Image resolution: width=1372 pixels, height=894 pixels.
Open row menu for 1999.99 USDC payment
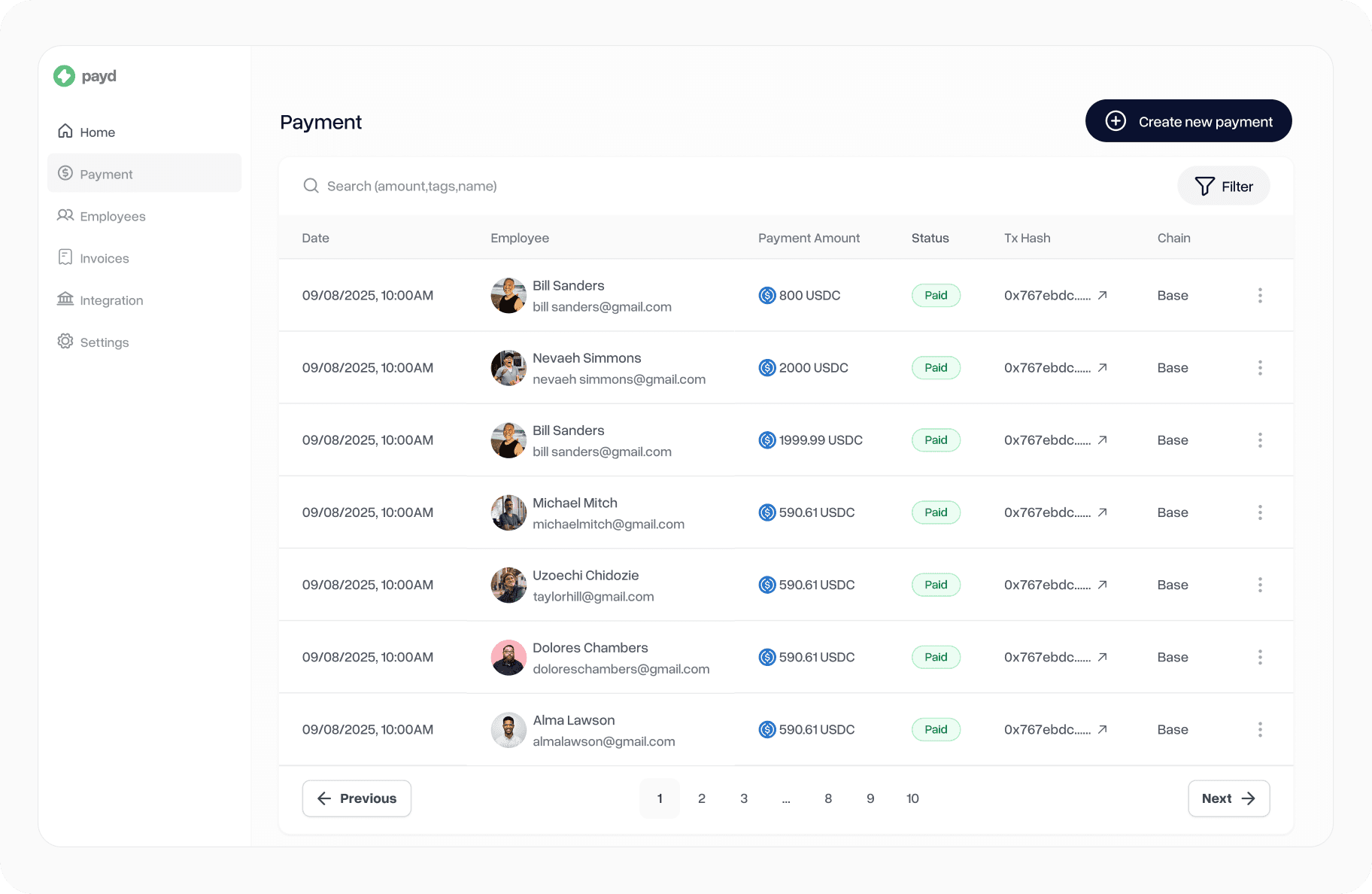pyautogui.click(x=1260, y=440)
